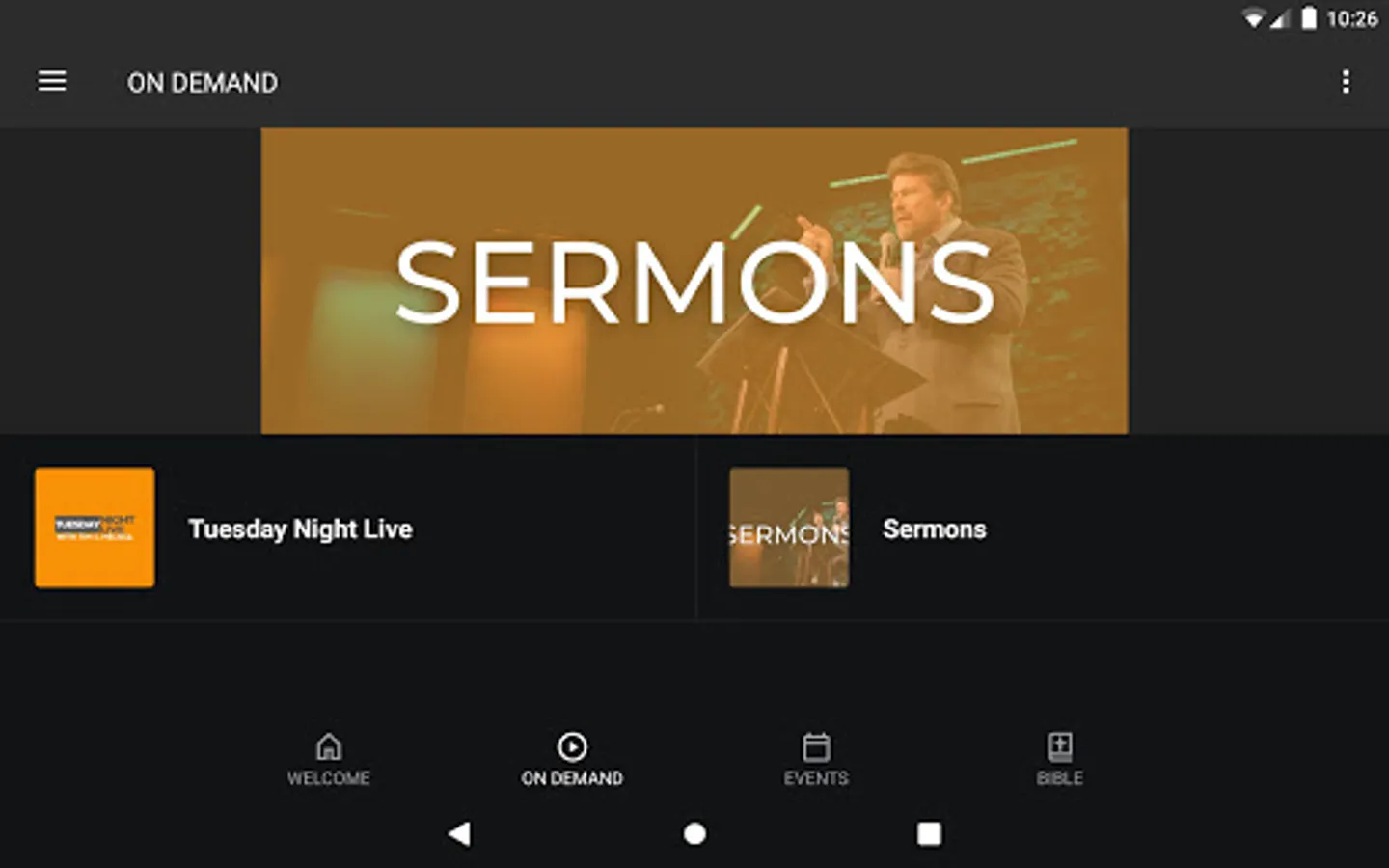Tap the Welcome home icon

coord(328,746)
